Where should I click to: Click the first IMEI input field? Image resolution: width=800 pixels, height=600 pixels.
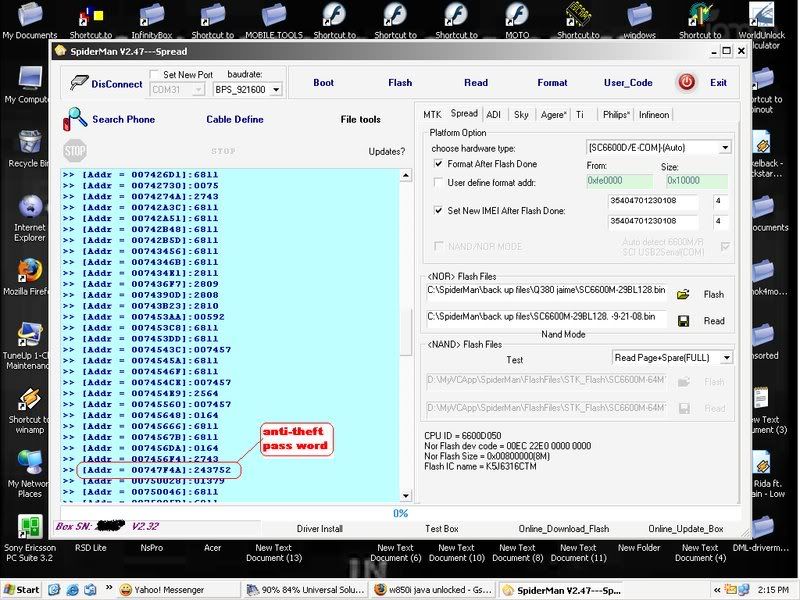[653, 201]
